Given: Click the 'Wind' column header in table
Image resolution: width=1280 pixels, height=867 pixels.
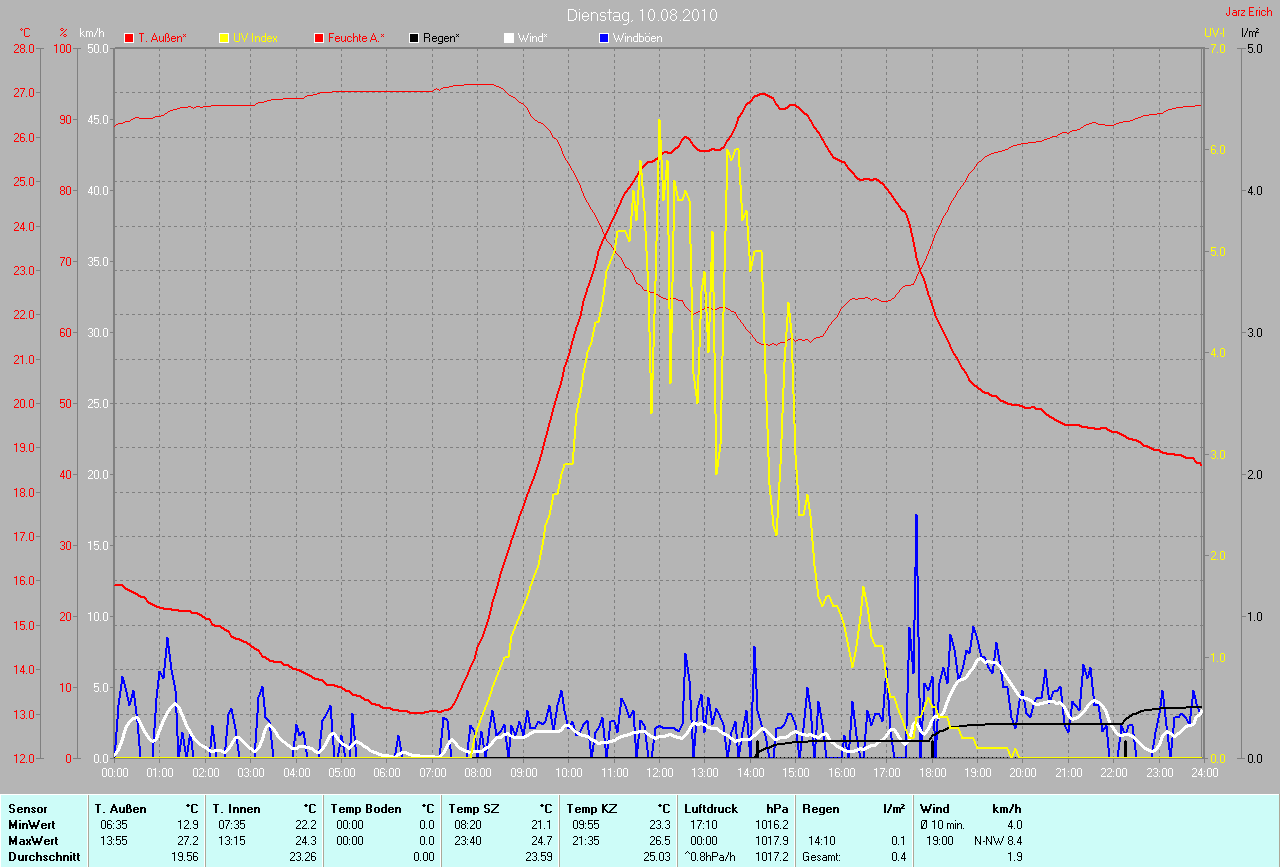Looking at the screenshot, I should (x=935, y=809).
